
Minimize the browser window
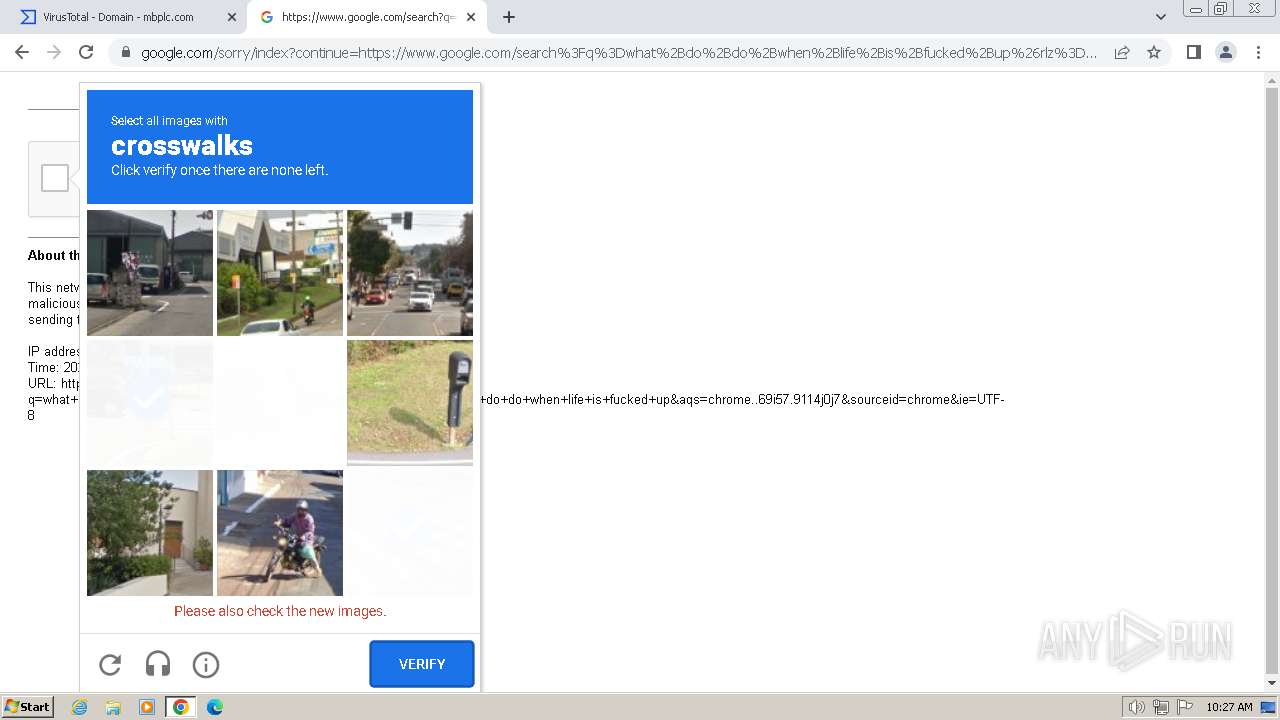coord(1195,8)
